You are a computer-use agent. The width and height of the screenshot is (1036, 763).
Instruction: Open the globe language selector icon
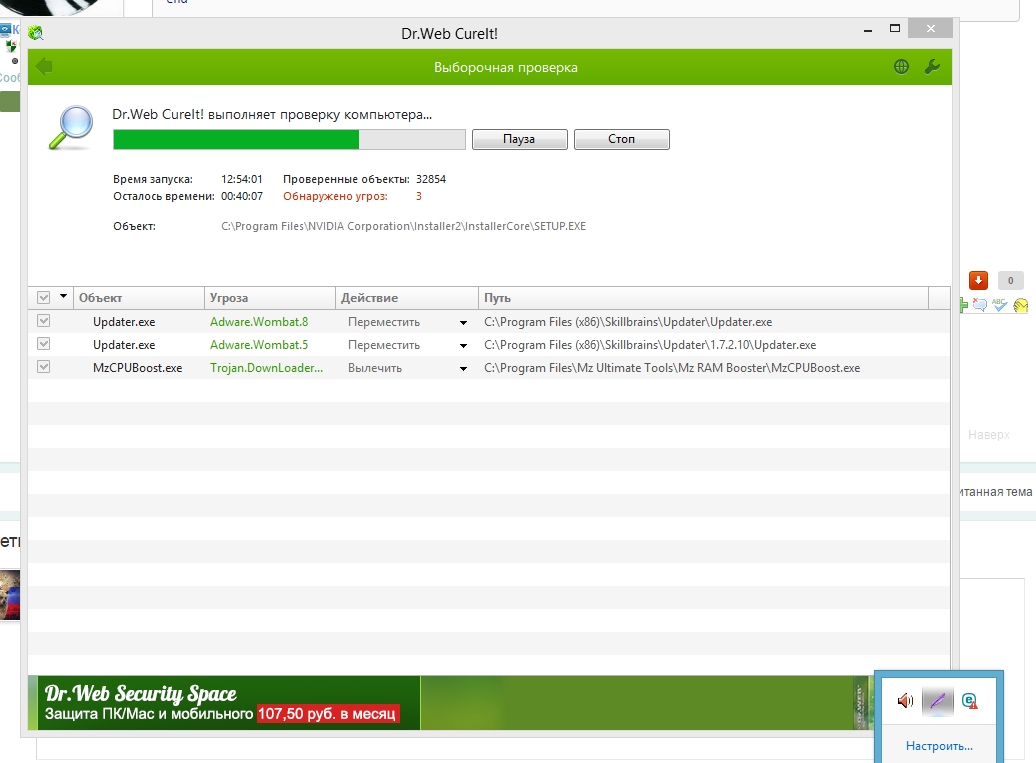pyautogui.click(x=902, y=67)
